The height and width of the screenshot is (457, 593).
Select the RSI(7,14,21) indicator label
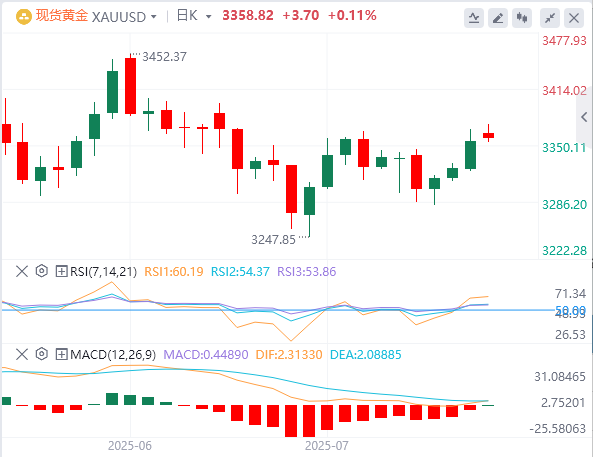[103, 272]
